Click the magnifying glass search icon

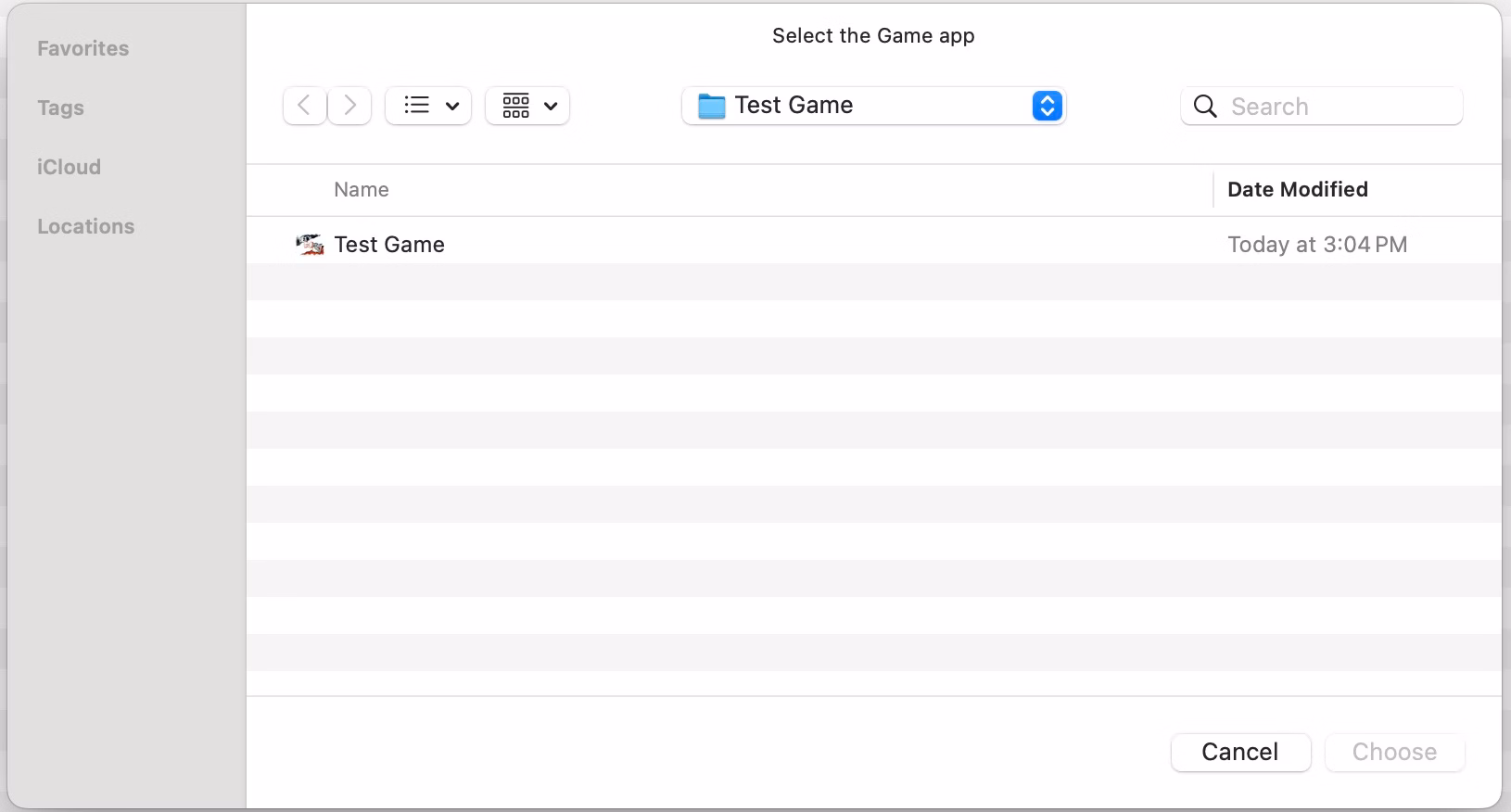point(1205,107)
